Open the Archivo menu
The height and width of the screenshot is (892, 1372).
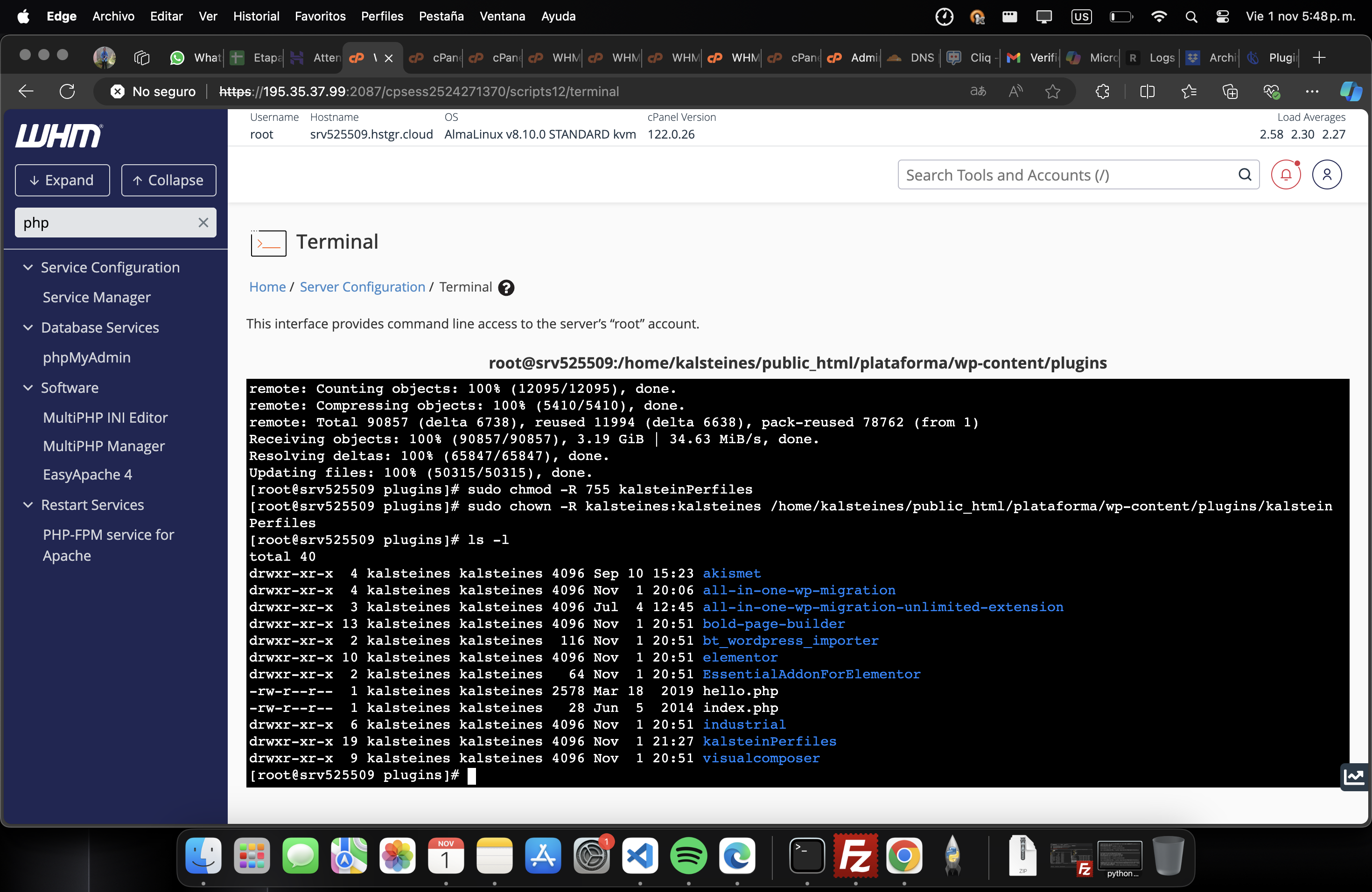[x=113, y=16]
